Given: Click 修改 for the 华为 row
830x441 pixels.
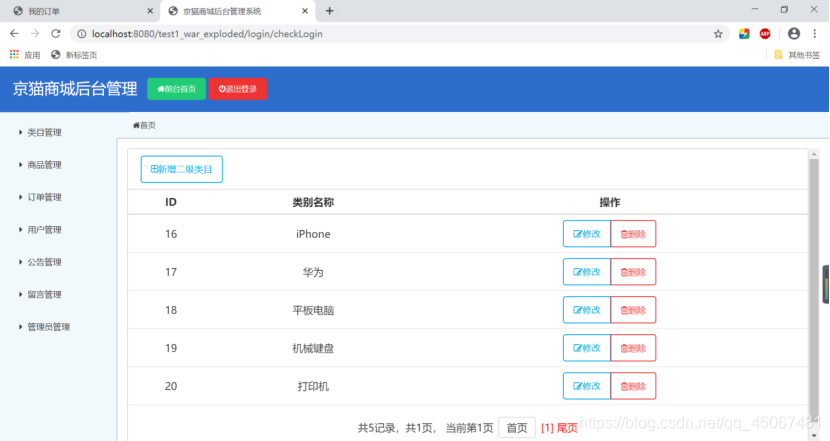Looking at the screenshot, I should 587,272.
